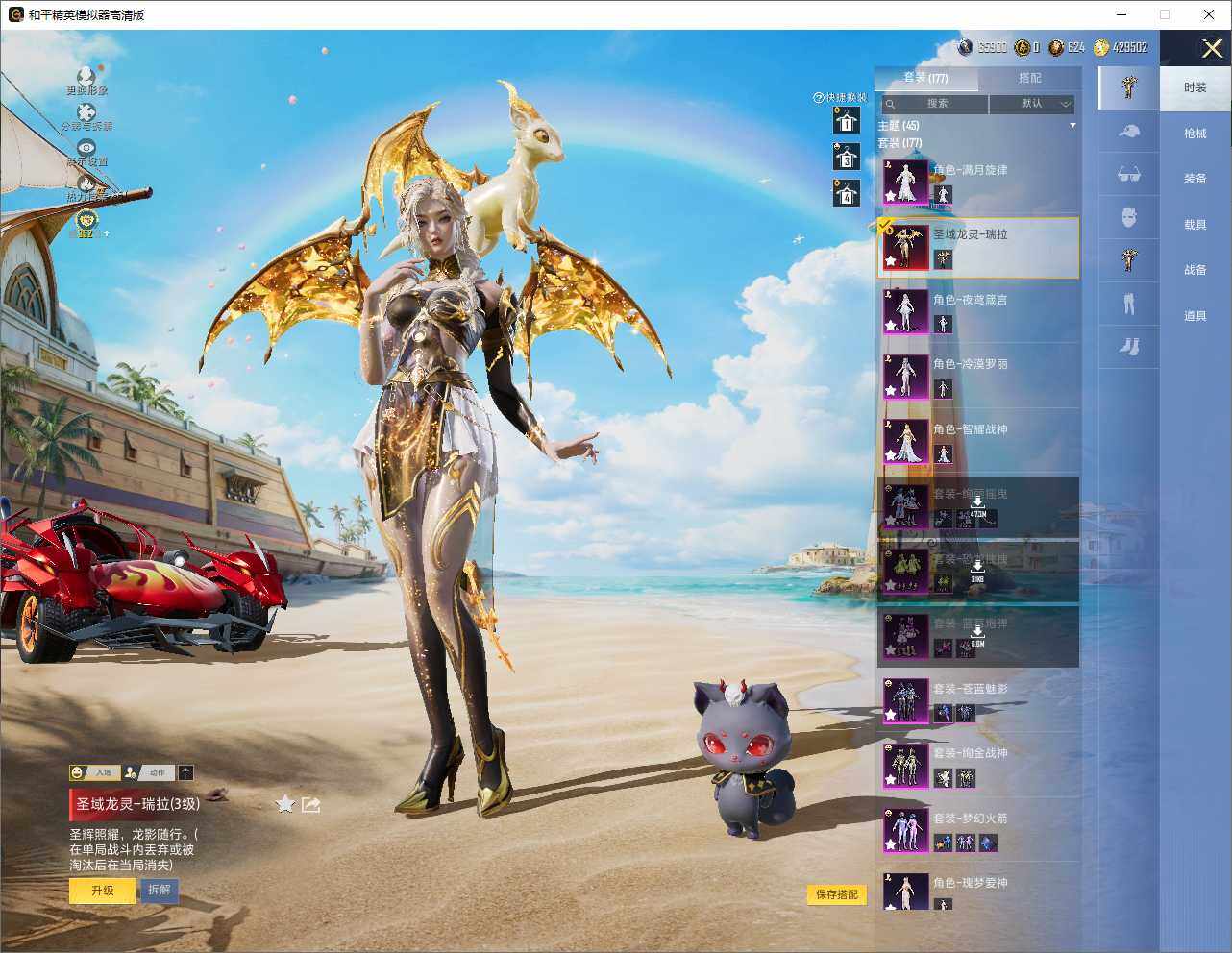The height and width of the screenshot is (953, 1232).
Task: Click the blue 拆解 dismantle button
Action: click(x=160, y=891)
